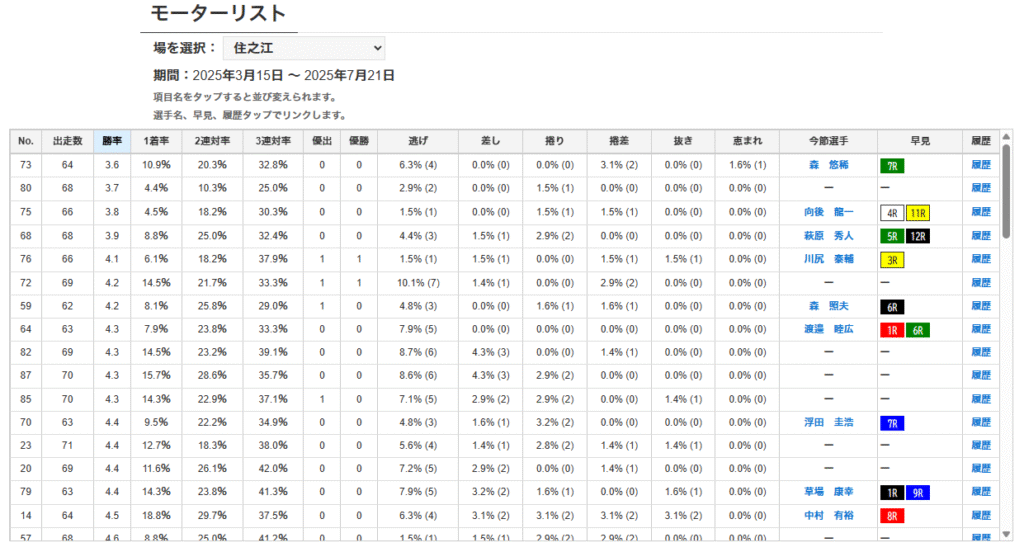Open racer link 中村 有裕

click(x=828, y=515)
